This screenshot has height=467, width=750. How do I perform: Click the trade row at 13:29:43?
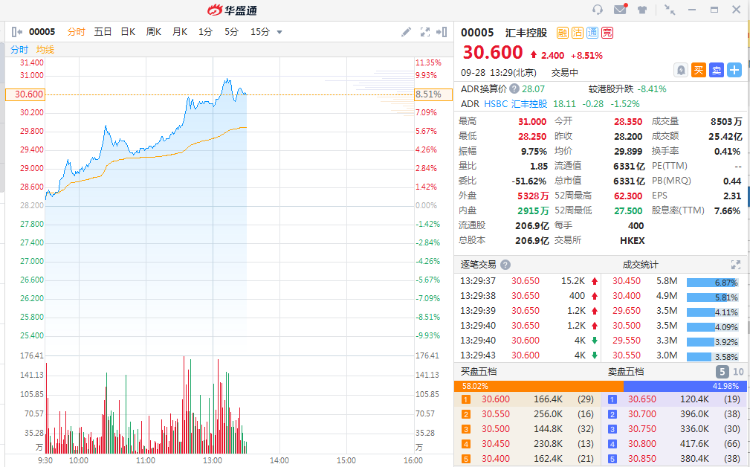pyautogui.click(x=529, y=356)
